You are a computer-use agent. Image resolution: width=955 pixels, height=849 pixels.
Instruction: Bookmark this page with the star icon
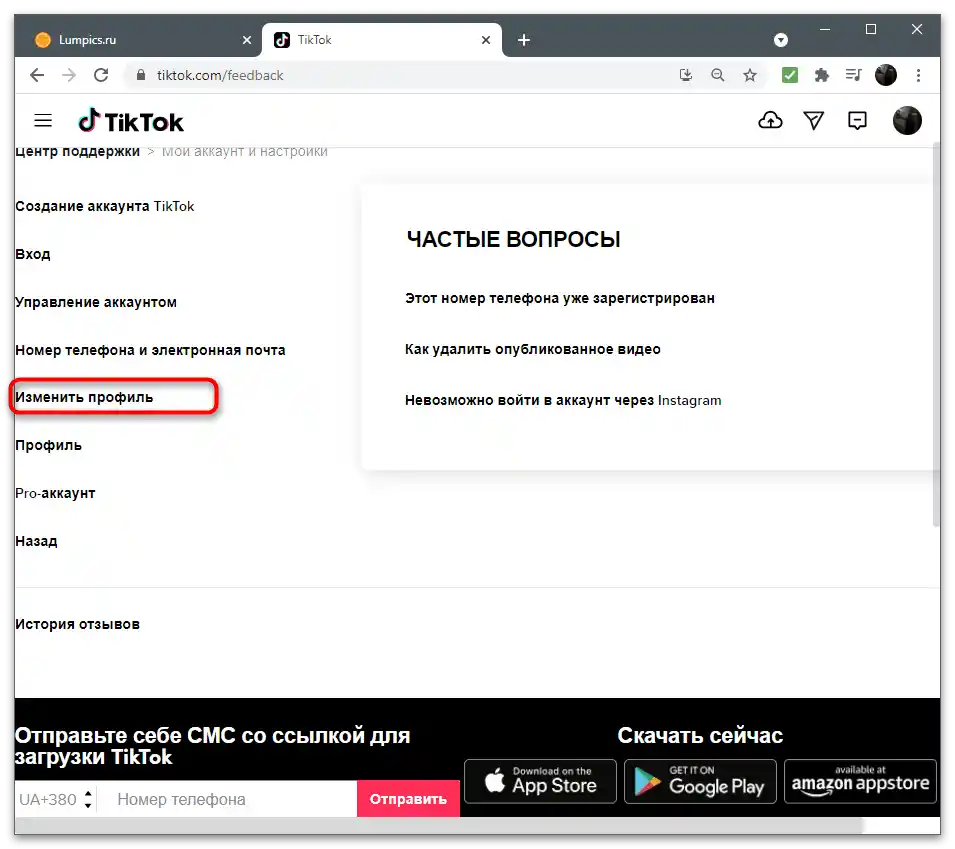point(750,75)
